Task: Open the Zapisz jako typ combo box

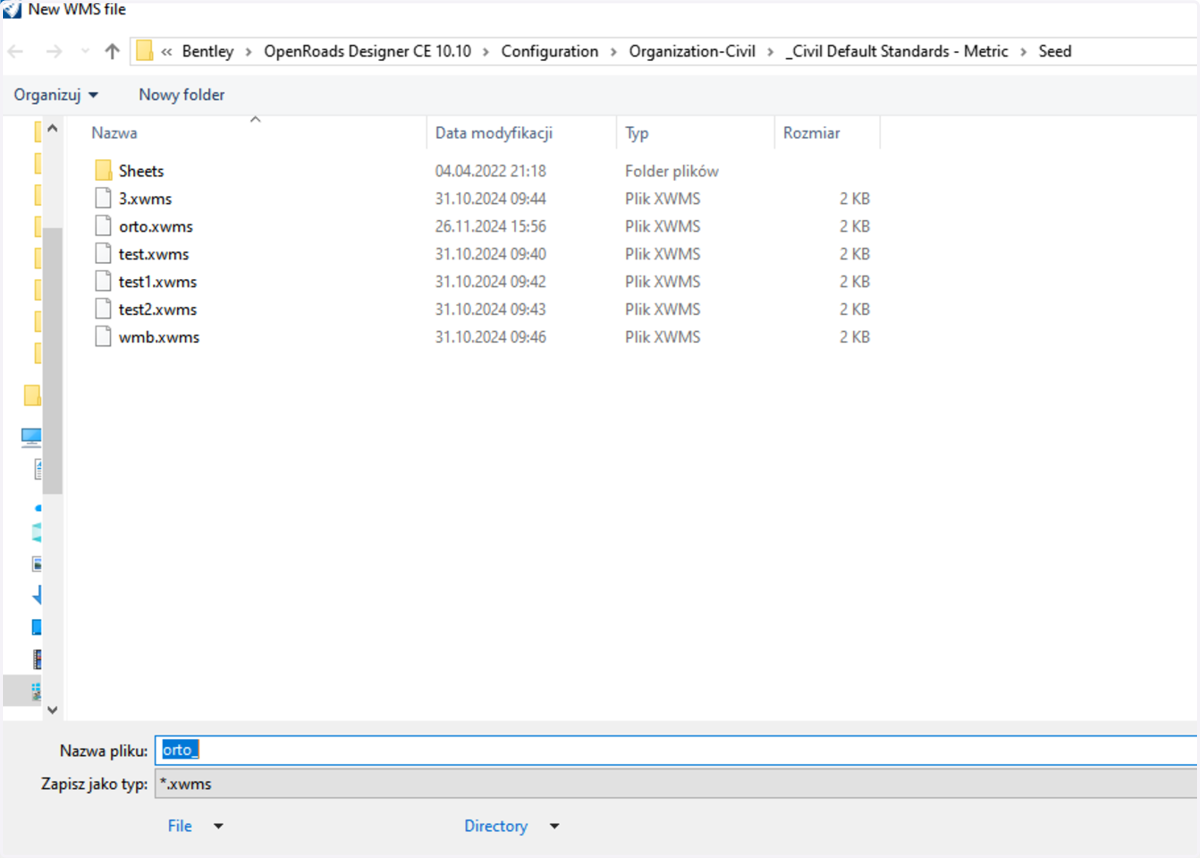Action: click(676, 784)
